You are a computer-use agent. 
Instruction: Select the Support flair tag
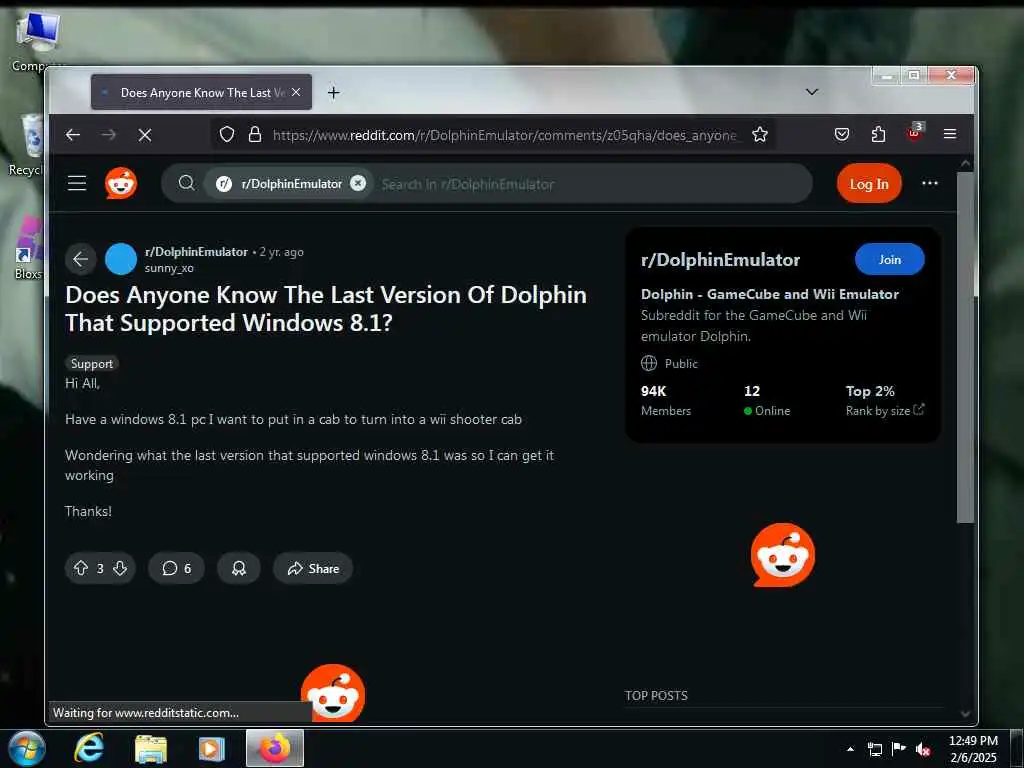click(x=91, y=364)
